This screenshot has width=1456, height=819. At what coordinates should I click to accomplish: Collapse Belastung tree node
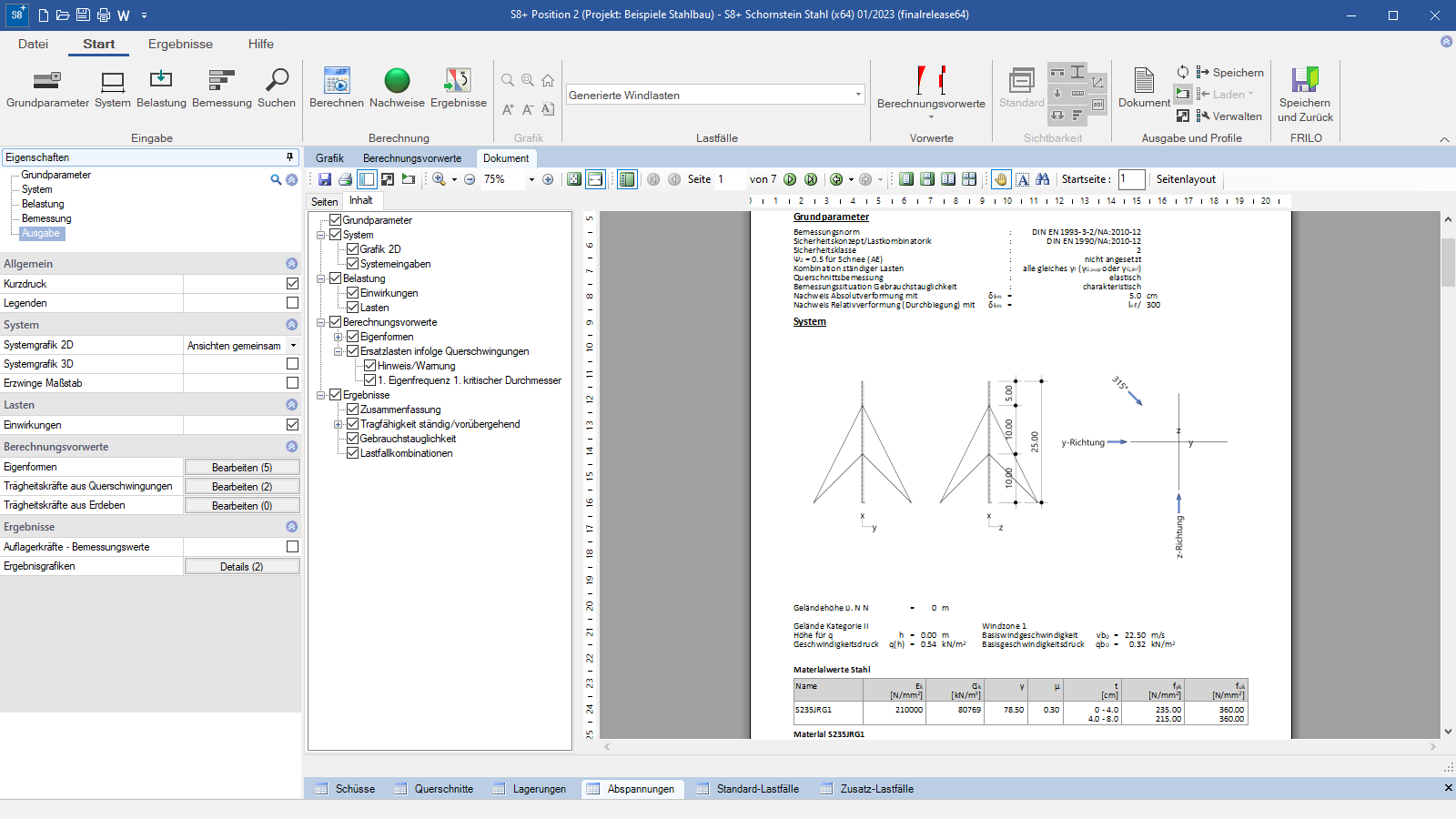point(321,278)
